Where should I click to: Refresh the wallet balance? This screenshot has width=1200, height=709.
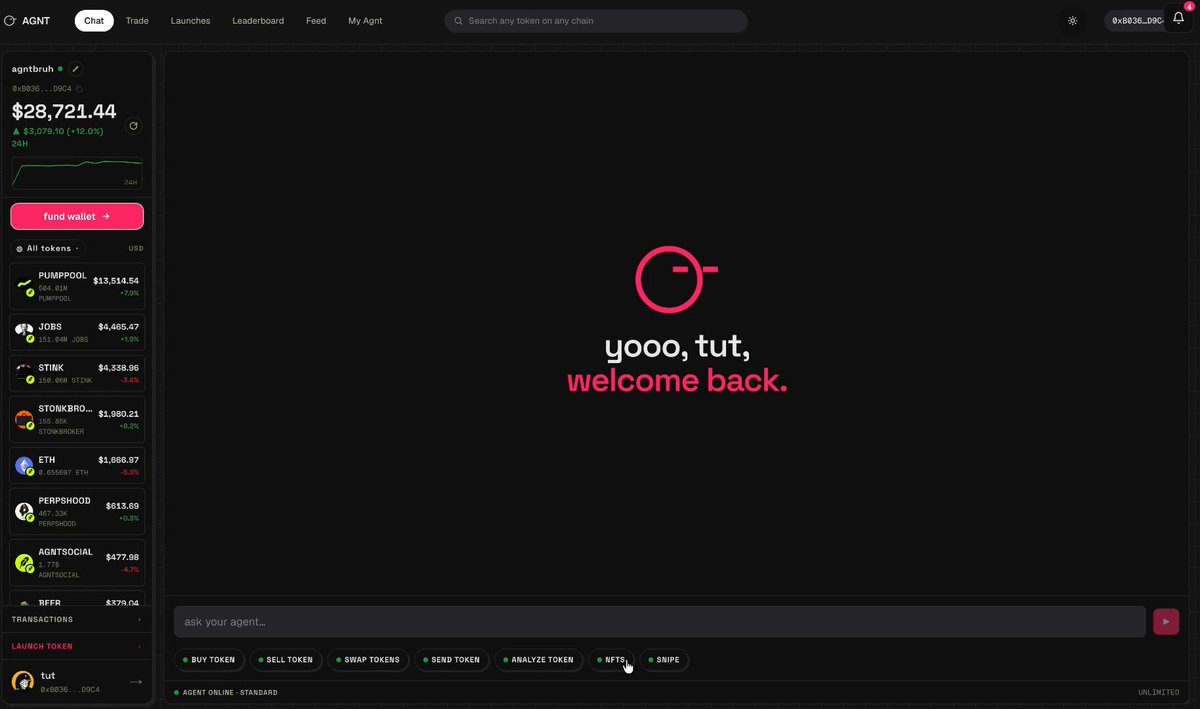[133, 126]
